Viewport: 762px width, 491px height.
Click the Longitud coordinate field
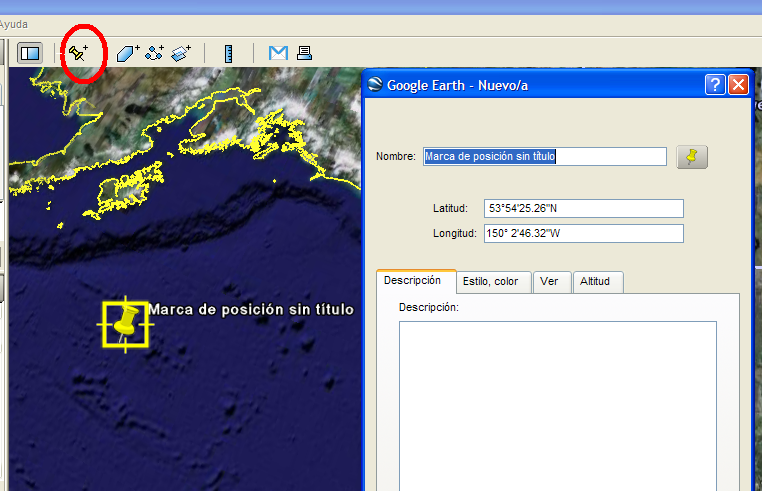tap(584, 233)
